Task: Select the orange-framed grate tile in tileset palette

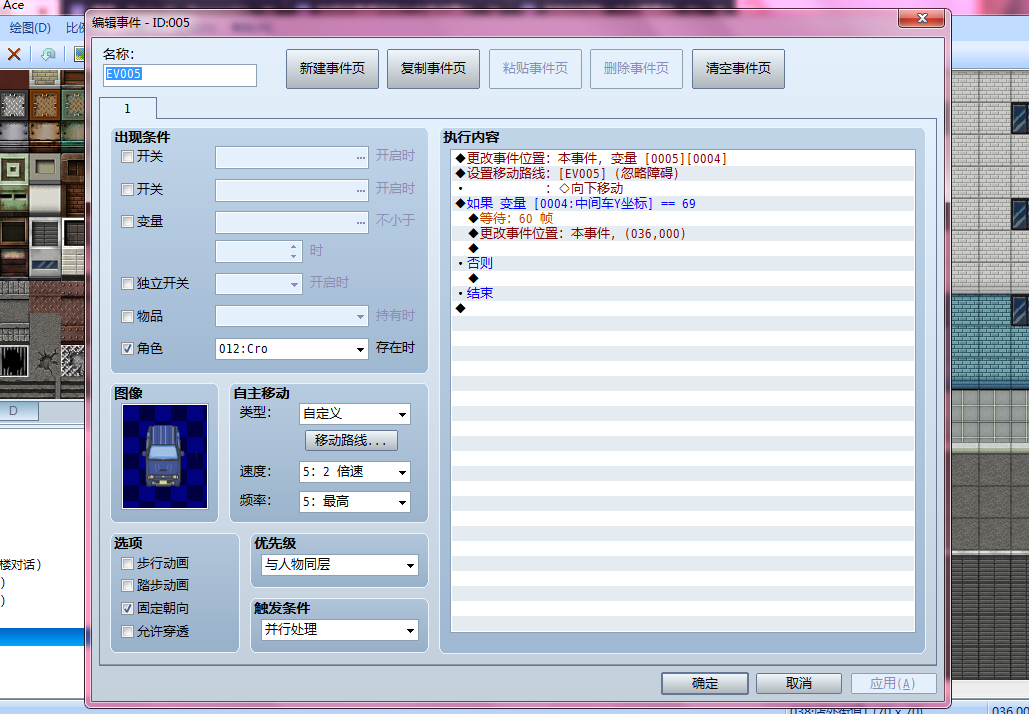Action: 44,105
